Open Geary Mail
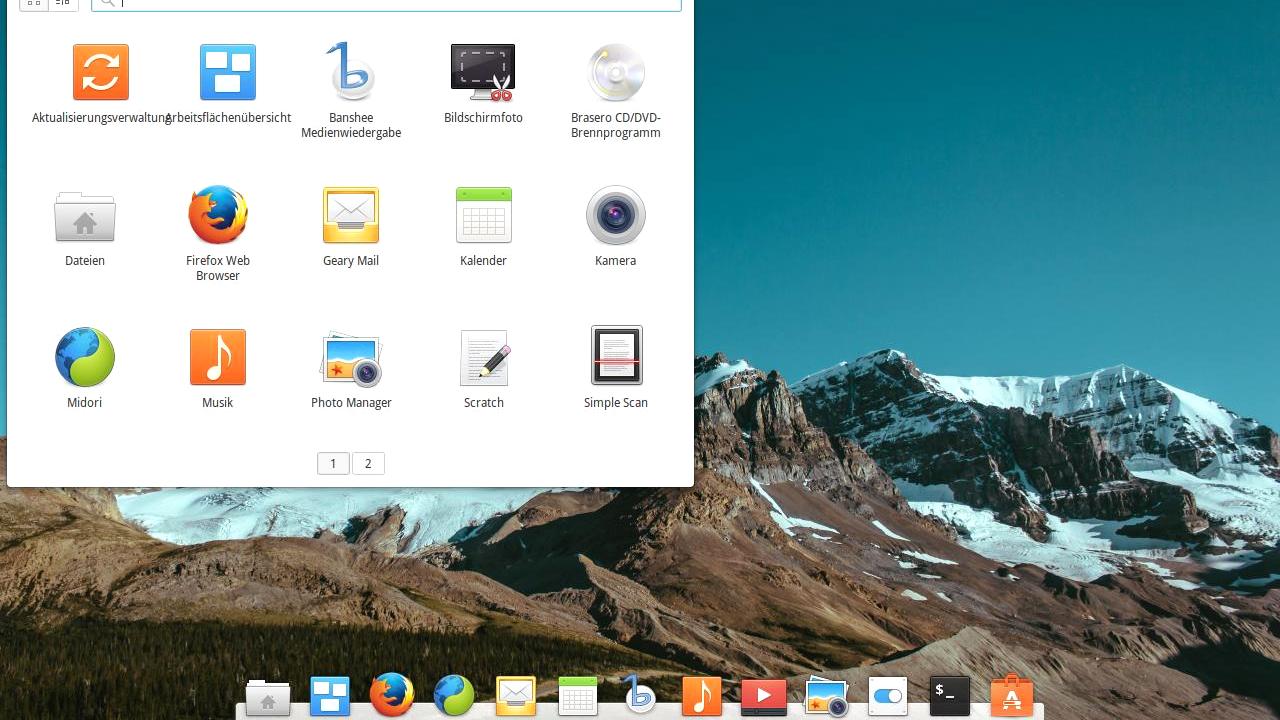1280x720 pixels. (x=351, y=214)
